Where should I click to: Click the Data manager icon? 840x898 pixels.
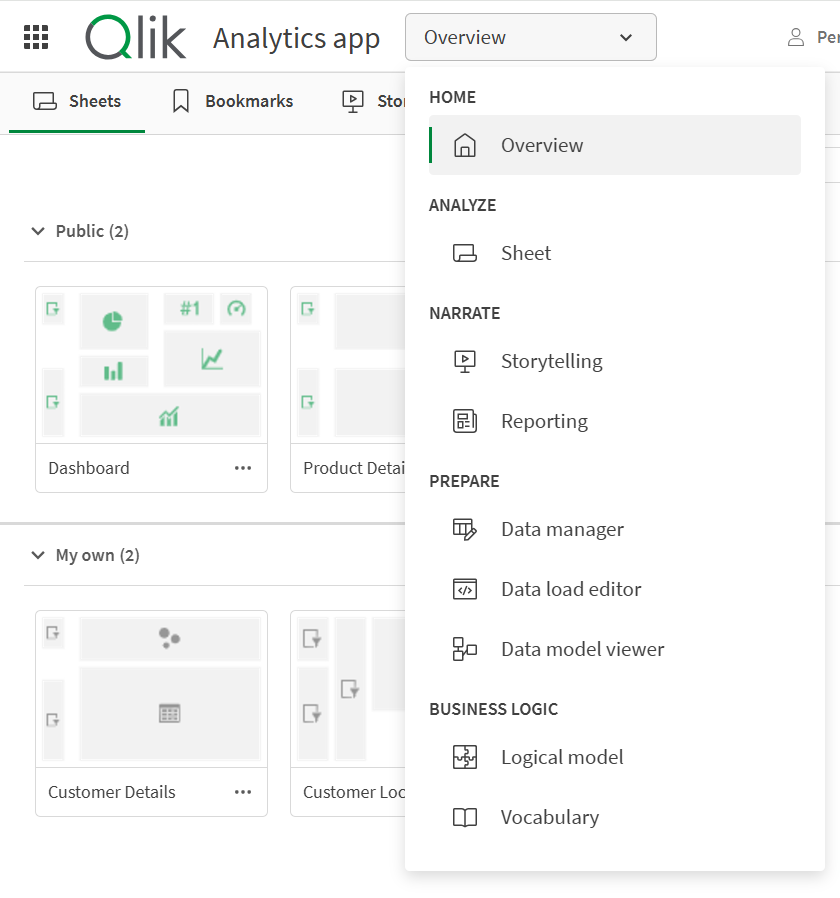pyautogui.click(x=464, y=529)
